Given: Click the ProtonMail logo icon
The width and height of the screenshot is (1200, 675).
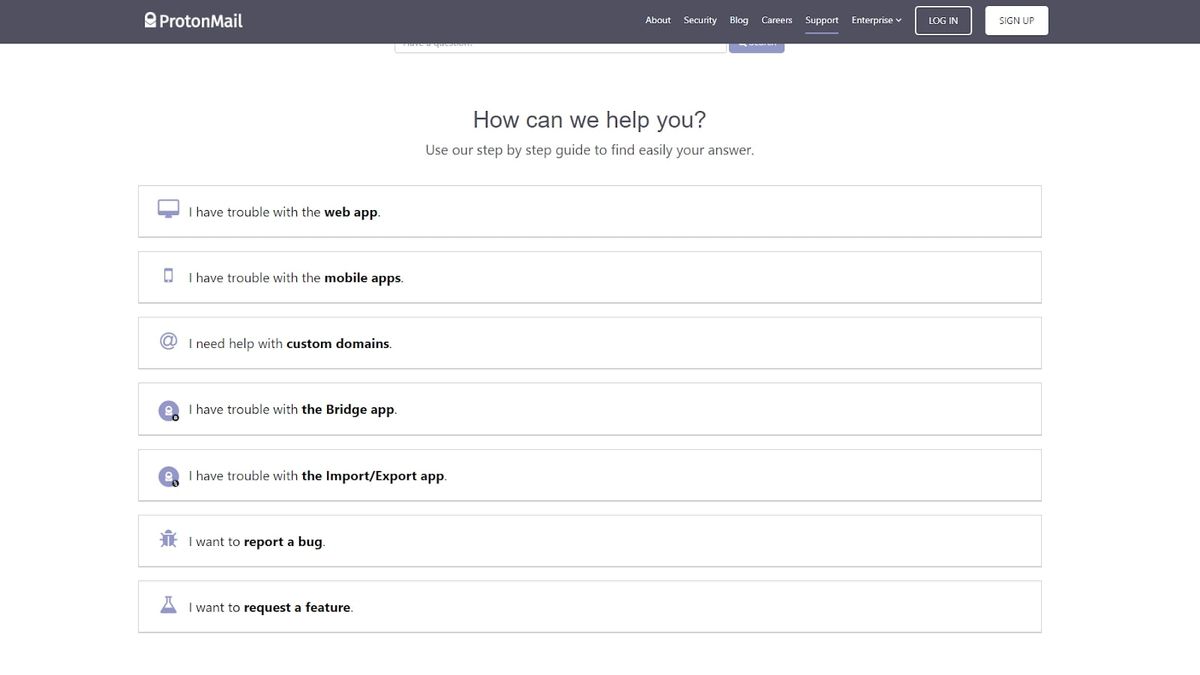Looking at the screenshot, I should [150, 19].
